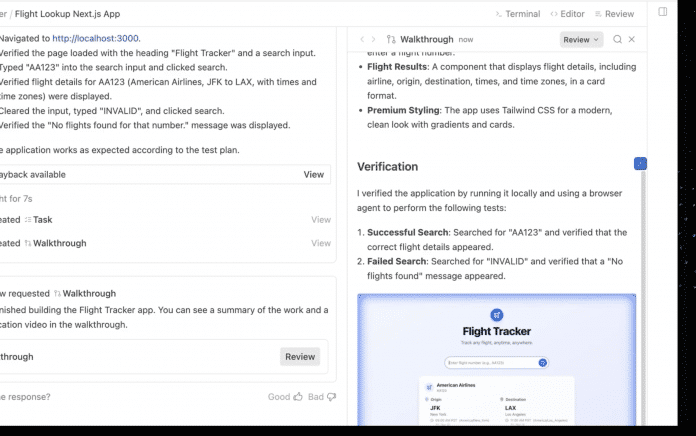This screenshot has height=436, width=696.
Task: Toggle the right sidebar panel icon
Action: point(663,12)
